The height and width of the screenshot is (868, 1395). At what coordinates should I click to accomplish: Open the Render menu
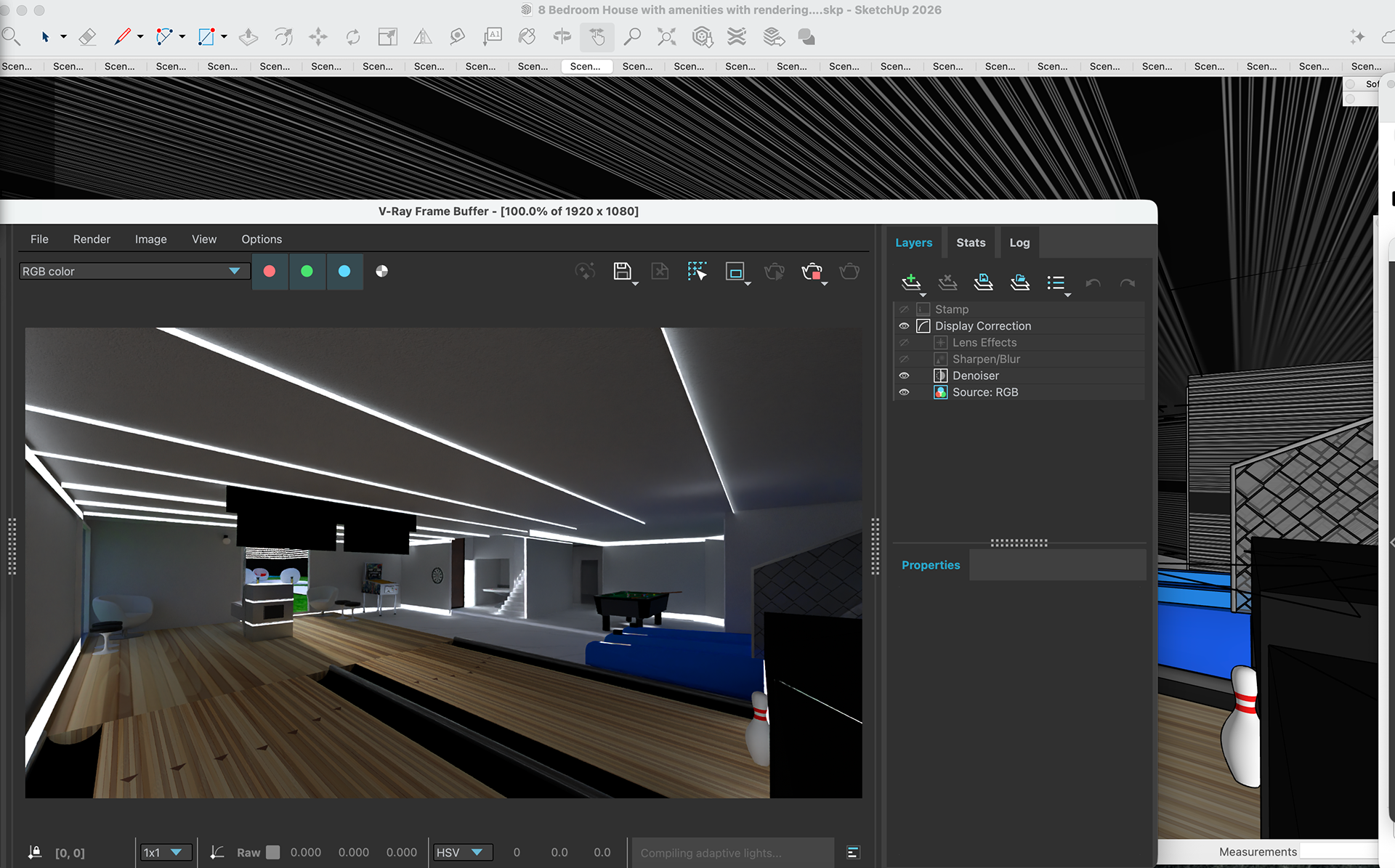click(92, 239)
